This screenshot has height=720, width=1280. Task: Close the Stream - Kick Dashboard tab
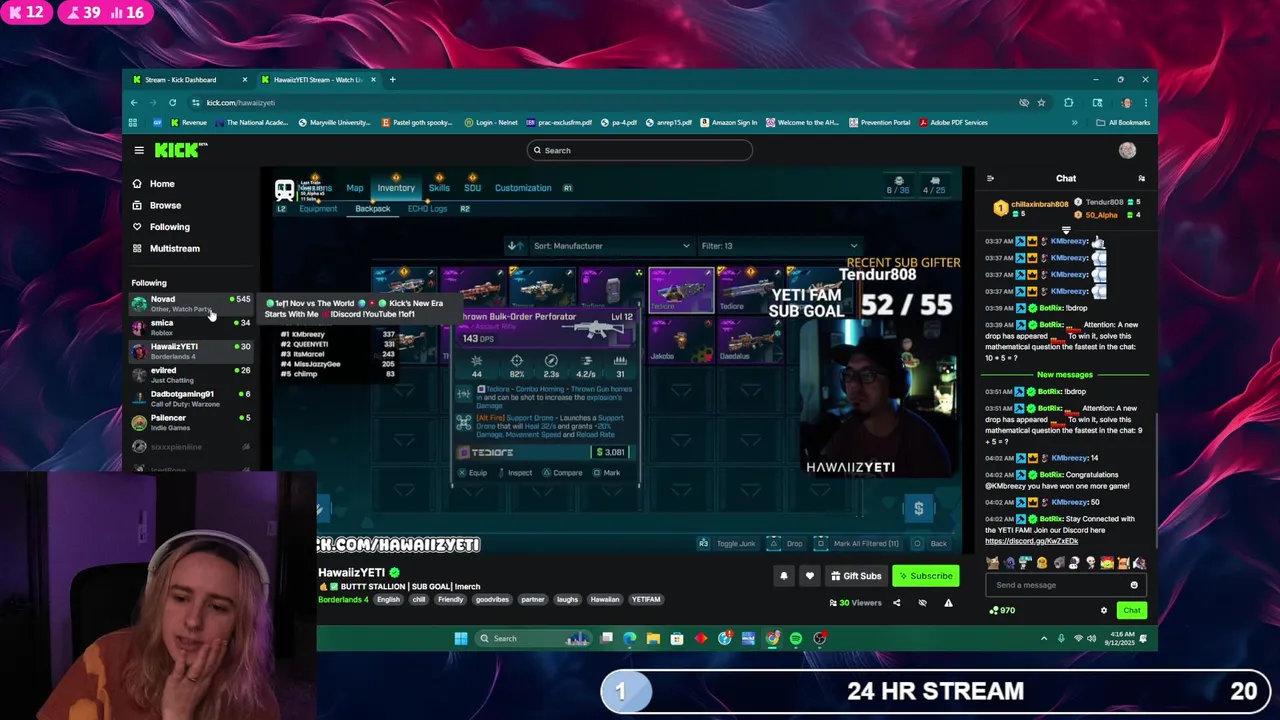coord(245,80)
